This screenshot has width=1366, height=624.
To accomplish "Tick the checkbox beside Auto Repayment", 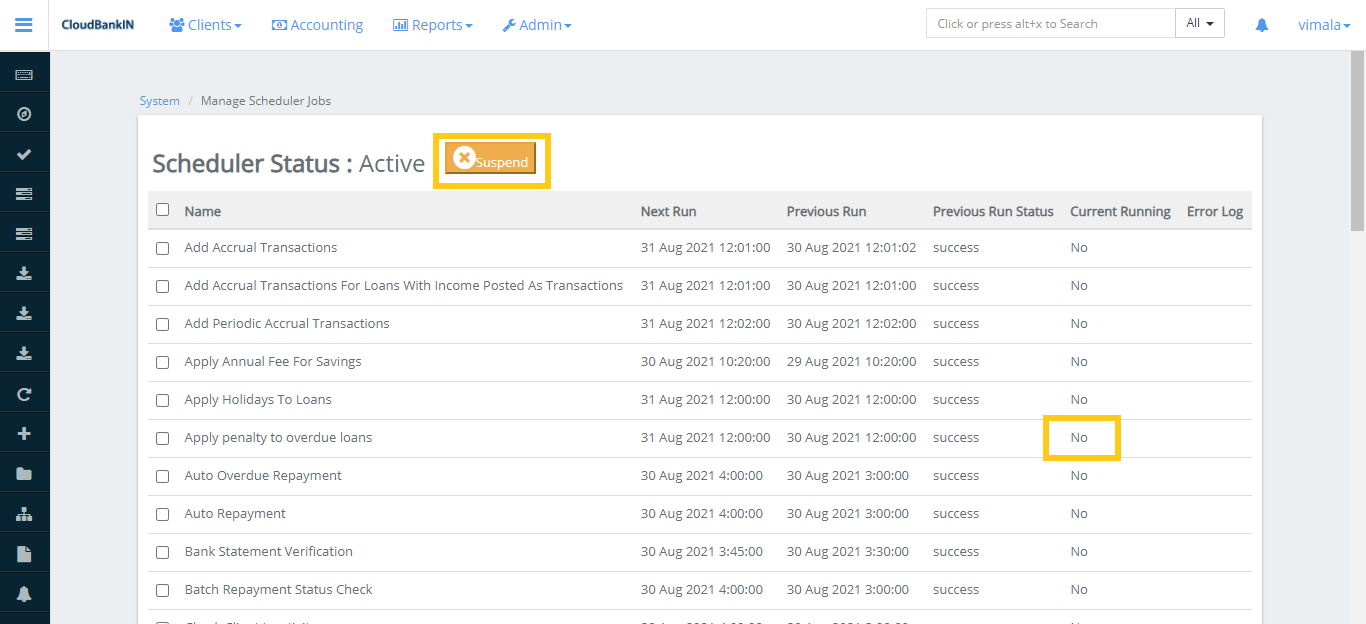I will tap(162, 514).
